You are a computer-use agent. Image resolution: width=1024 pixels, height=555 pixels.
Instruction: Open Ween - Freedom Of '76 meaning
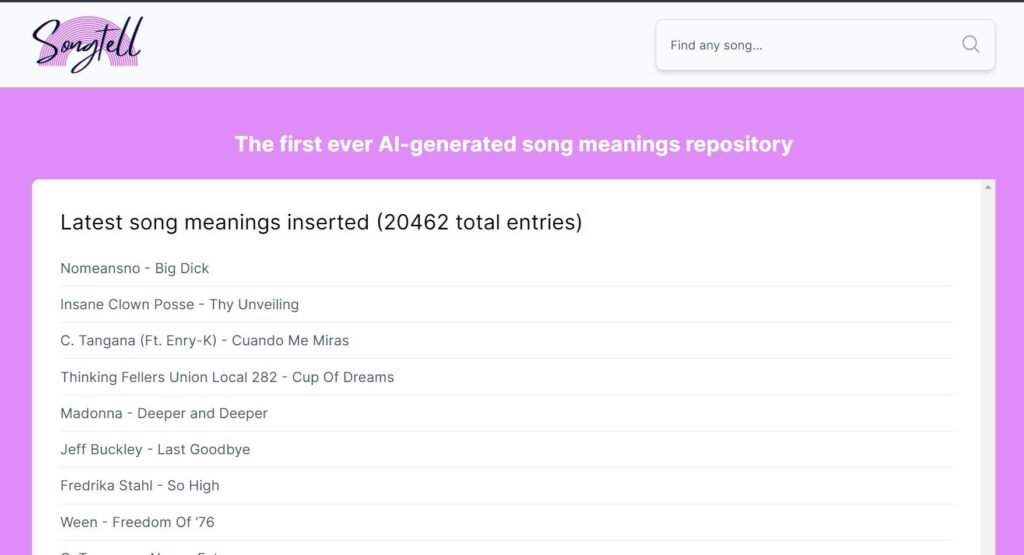pos(137,522)
